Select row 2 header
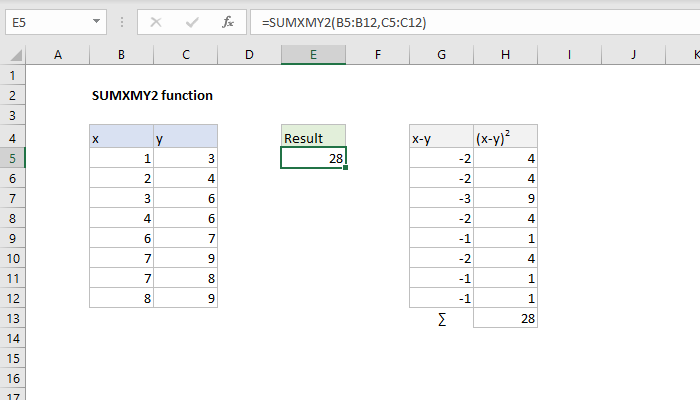This screenshot has height=400, width=700. 12,96
